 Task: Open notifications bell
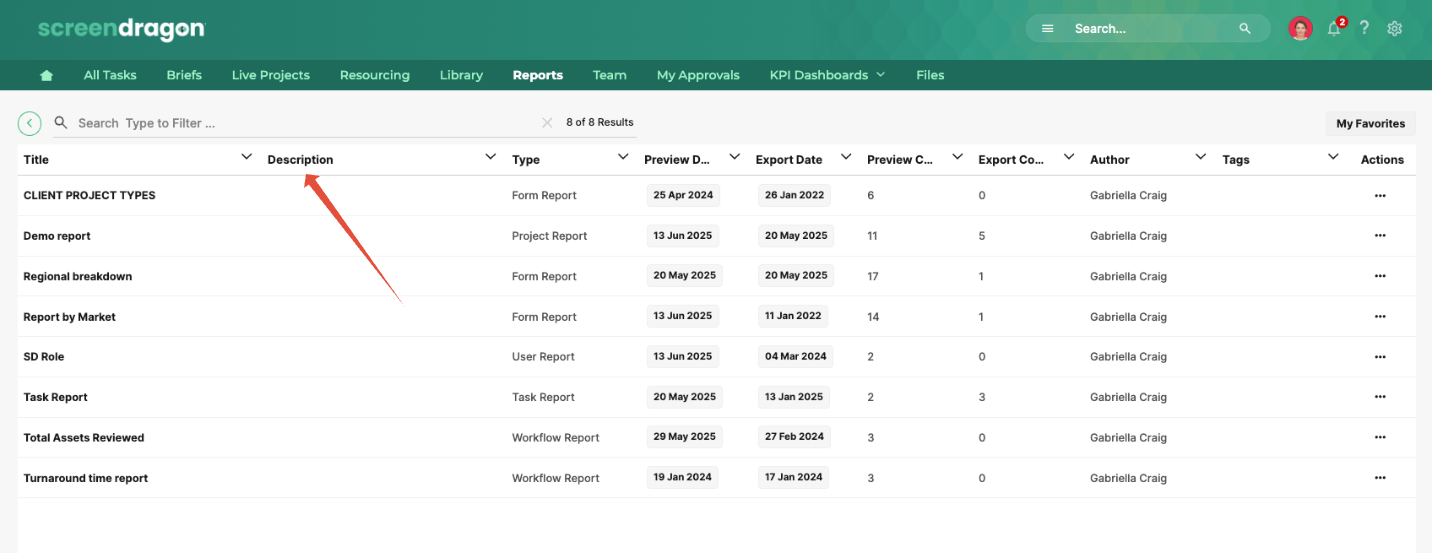click(1334, 29)
